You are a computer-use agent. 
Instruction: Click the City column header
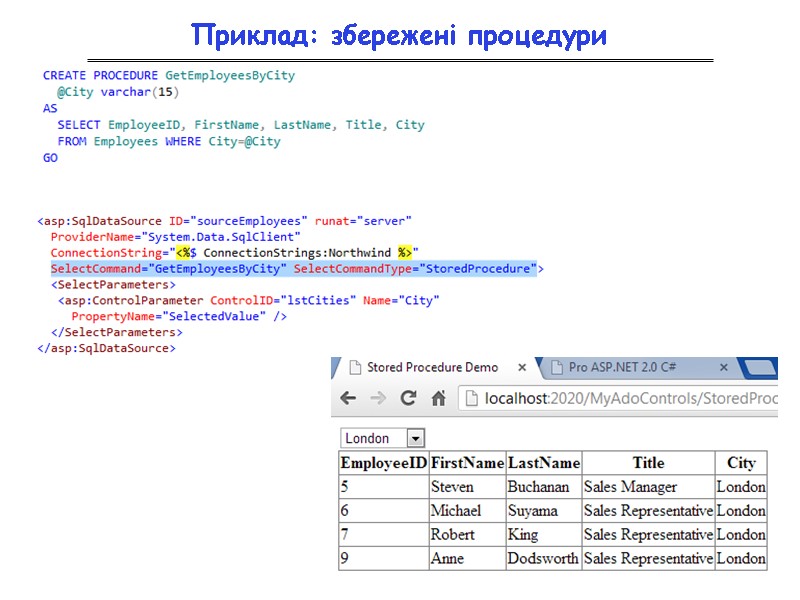pyautogui.click(x=741, y=463)
